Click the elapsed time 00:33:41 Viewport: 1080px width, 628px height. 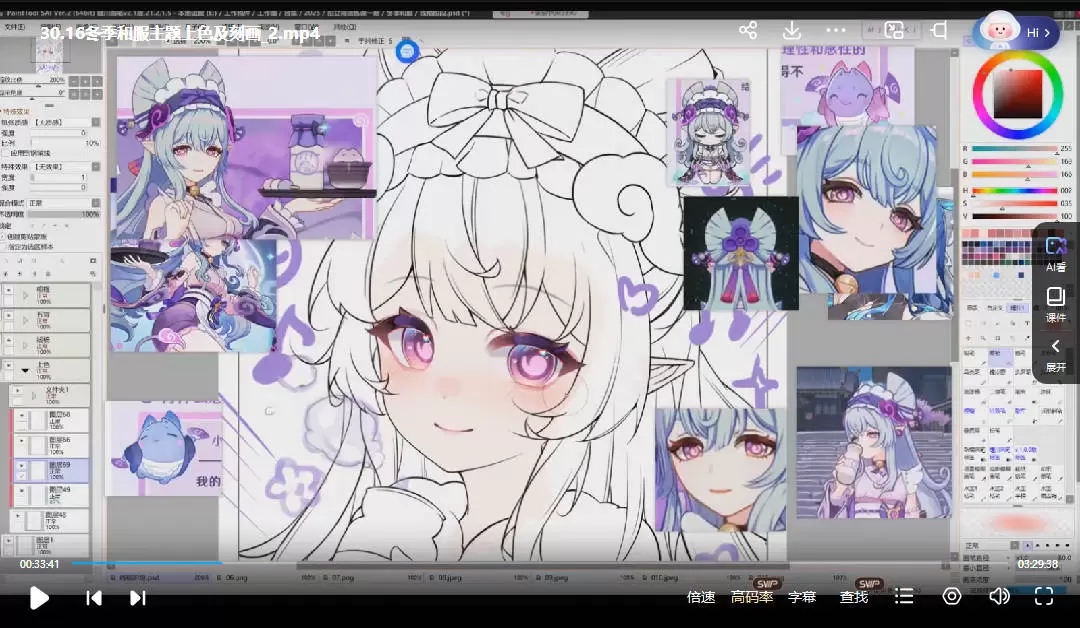tap(39, 564)
